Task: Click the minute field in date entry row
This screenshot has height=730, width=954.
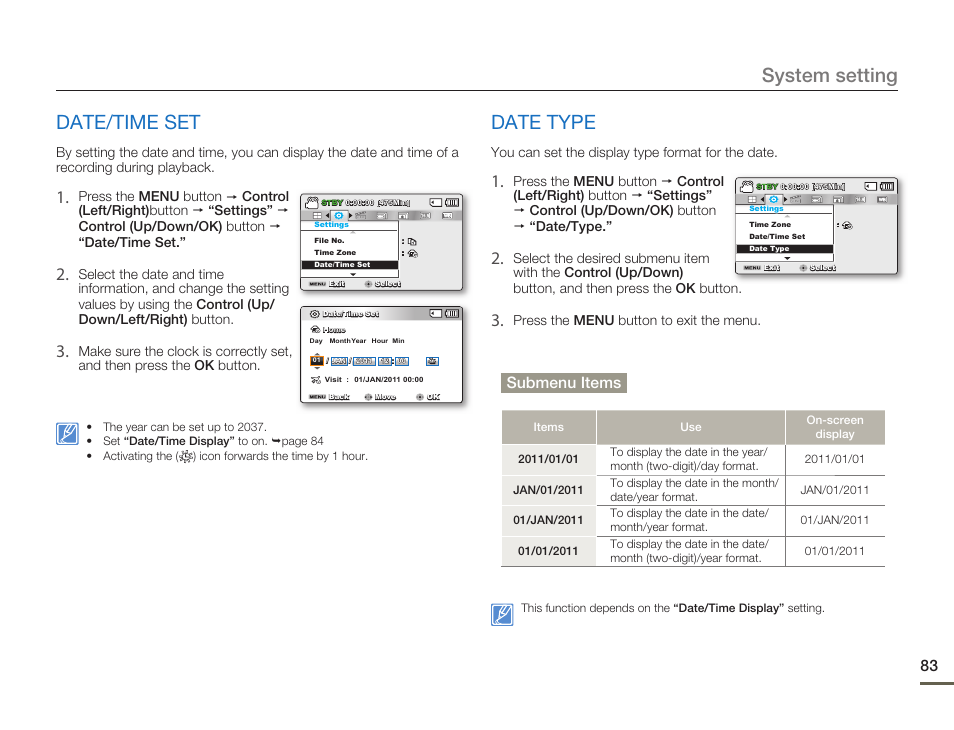Action: [402, 361]
